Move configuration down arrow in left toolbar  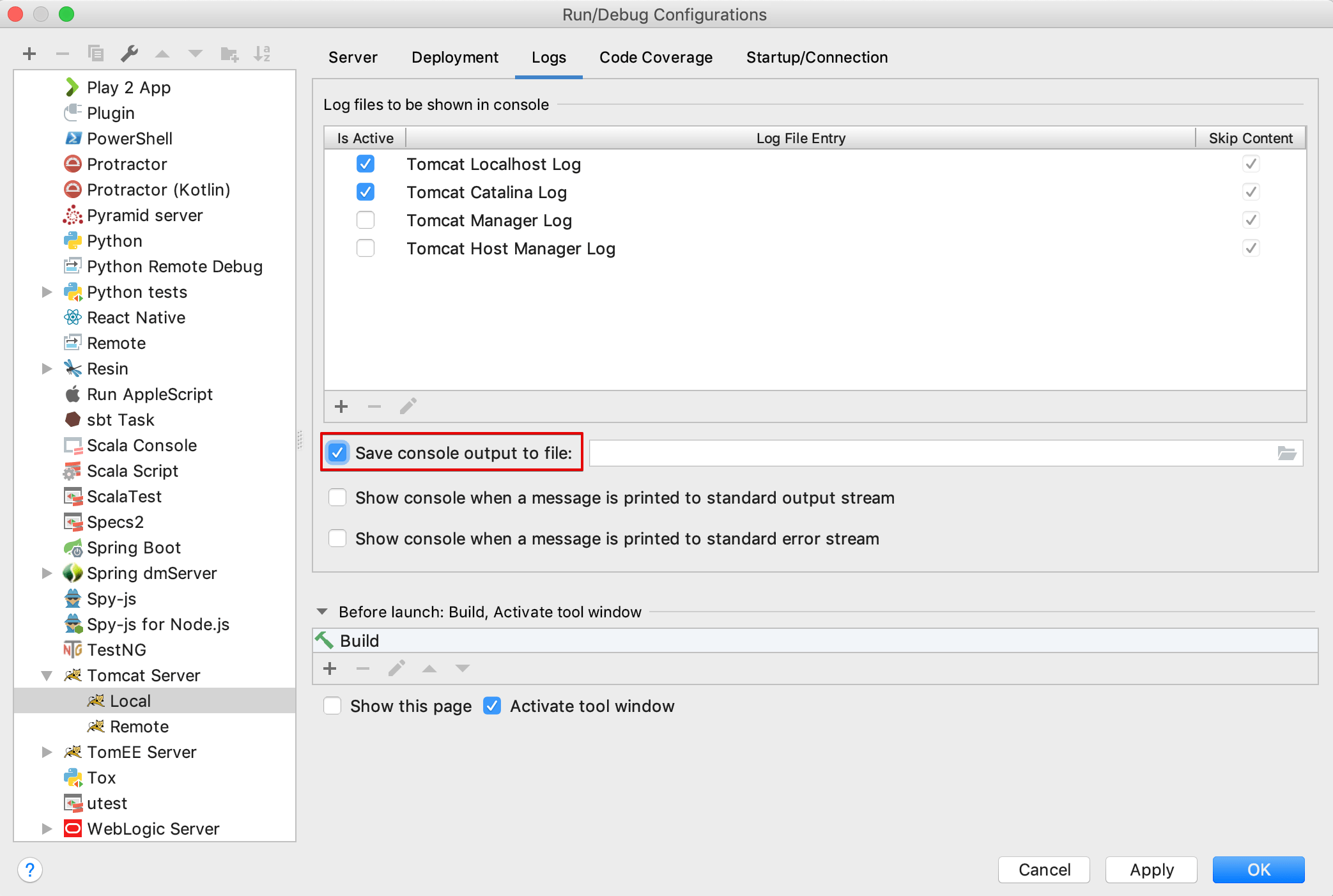(x=196, y=54)
